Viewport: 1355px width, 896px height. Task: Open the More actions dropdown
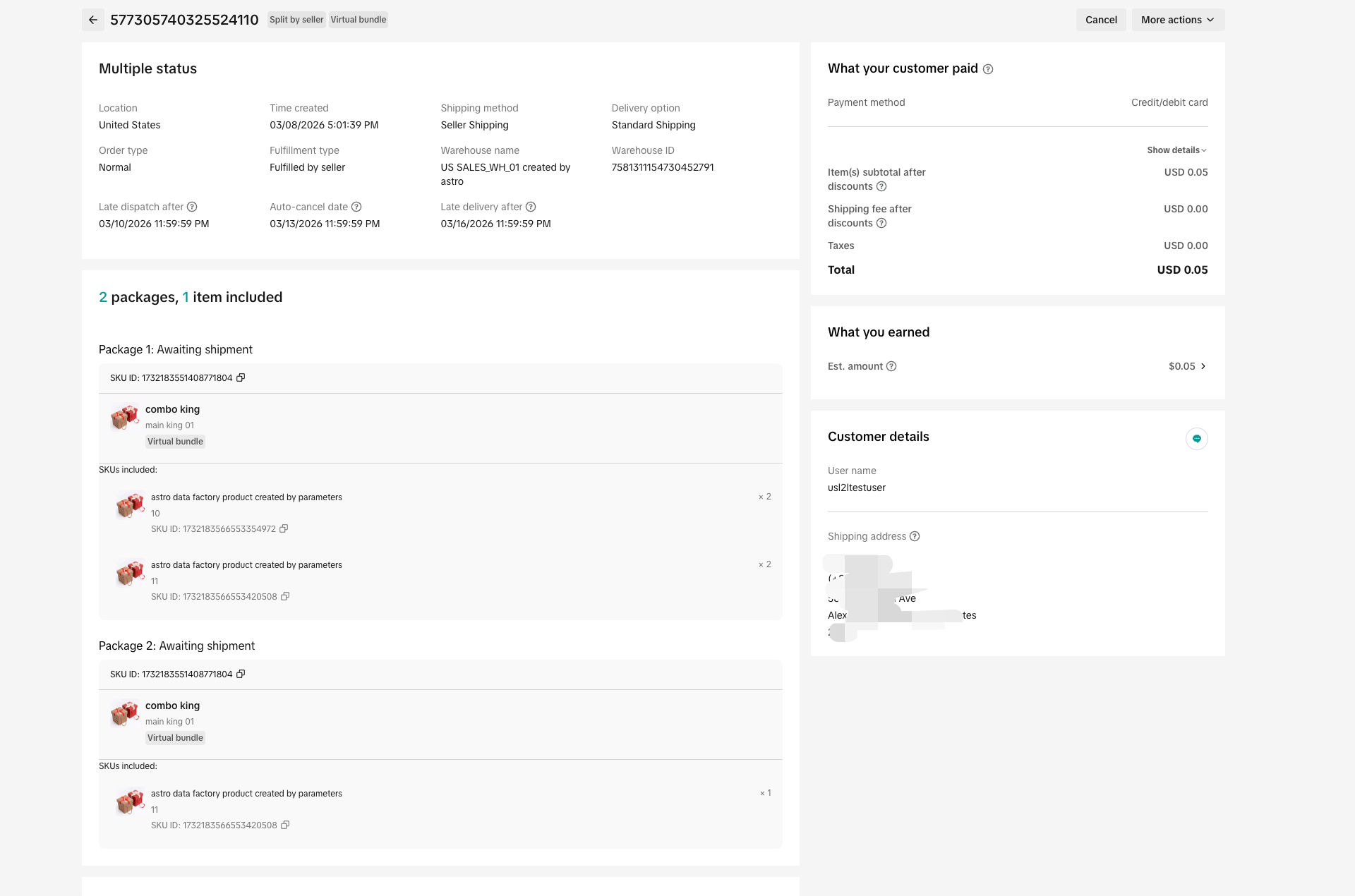coord(1177,20)
